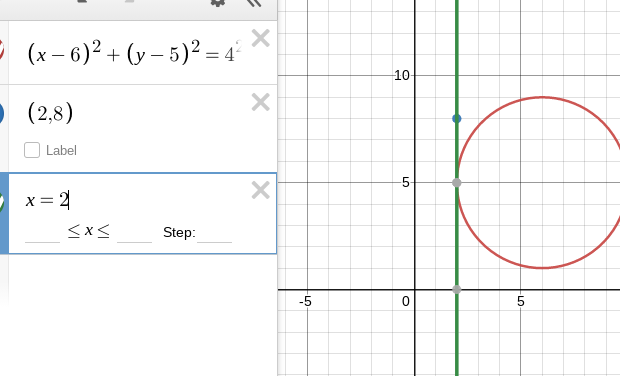Delete the x = 2 expression
The width and height of the screenshot is (620, 376).
click(261, 190)
